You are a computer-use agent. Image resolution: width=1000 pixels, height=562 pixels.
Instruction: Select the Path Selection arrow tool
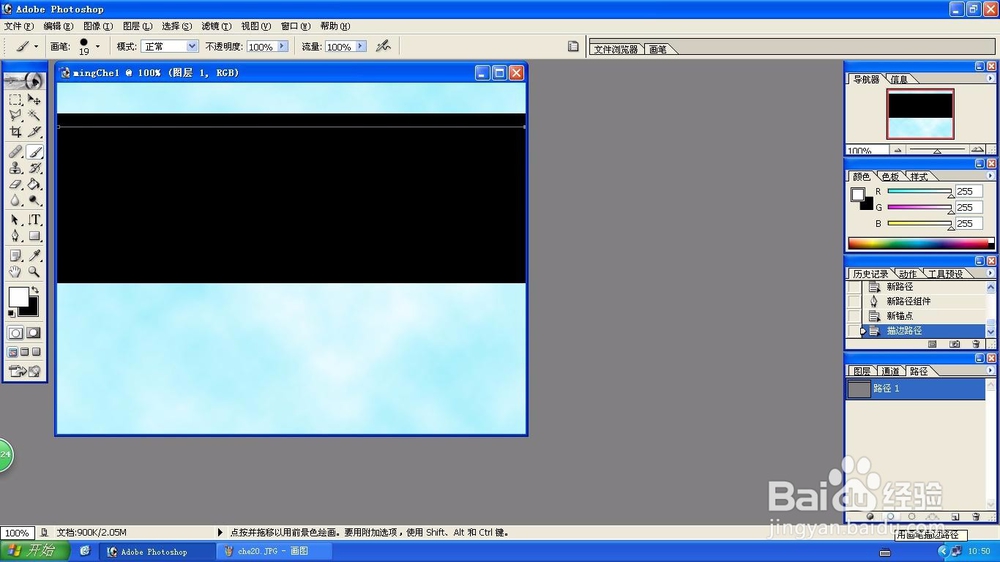[x=15, y=220]
